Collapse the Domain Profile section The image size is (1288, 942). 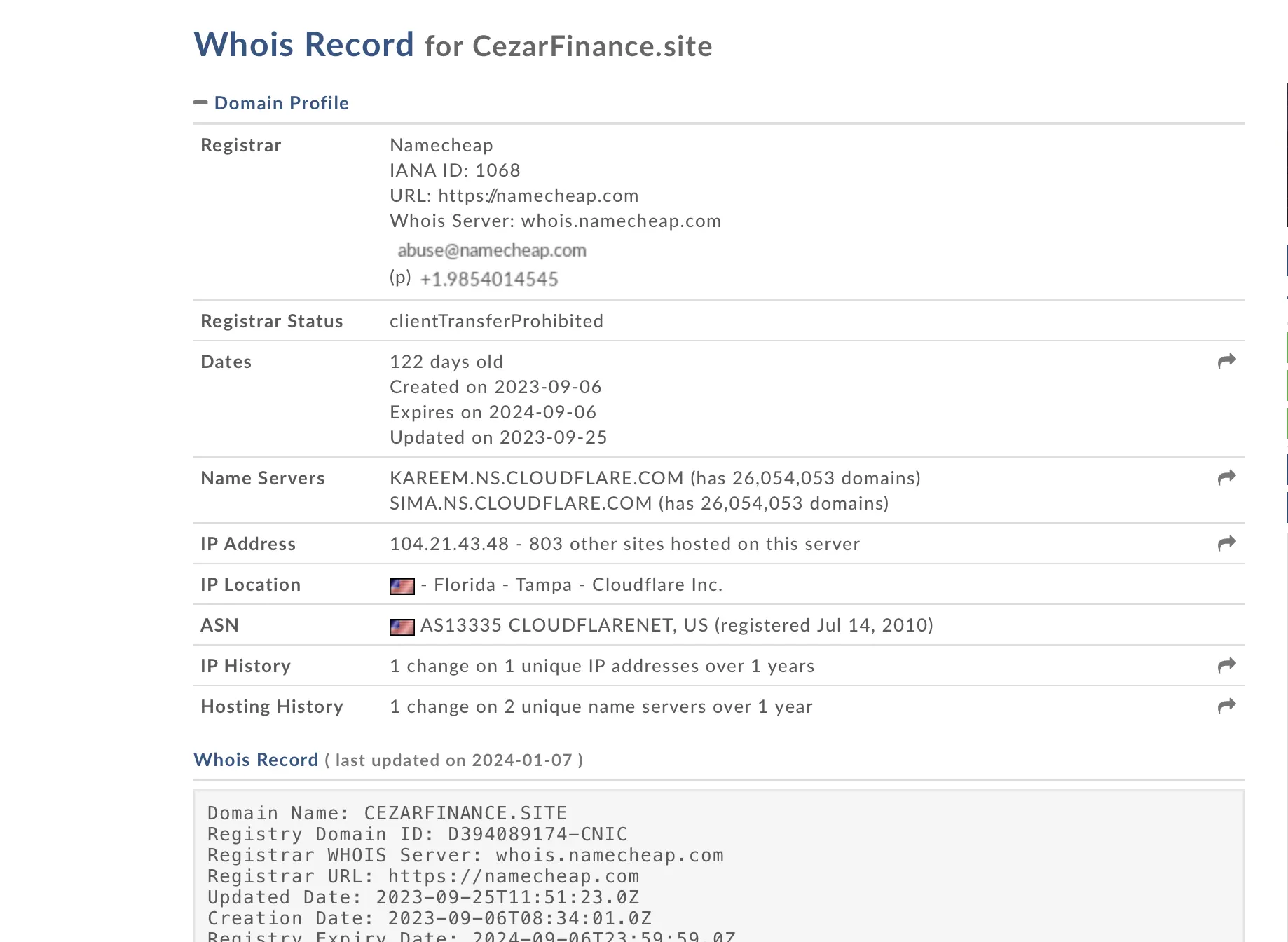pos(200,102)
